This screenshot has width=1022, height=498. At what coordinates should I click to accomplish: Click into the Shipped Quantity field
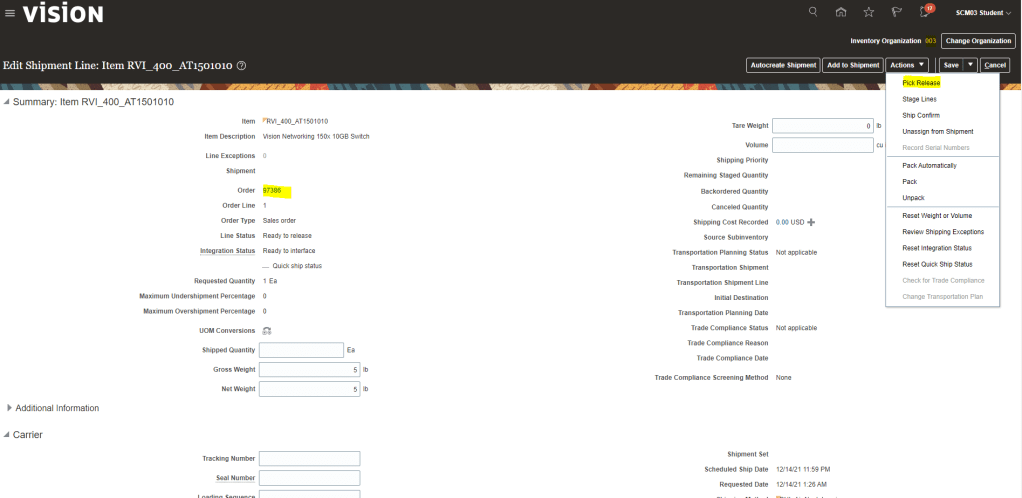(301, 350)
